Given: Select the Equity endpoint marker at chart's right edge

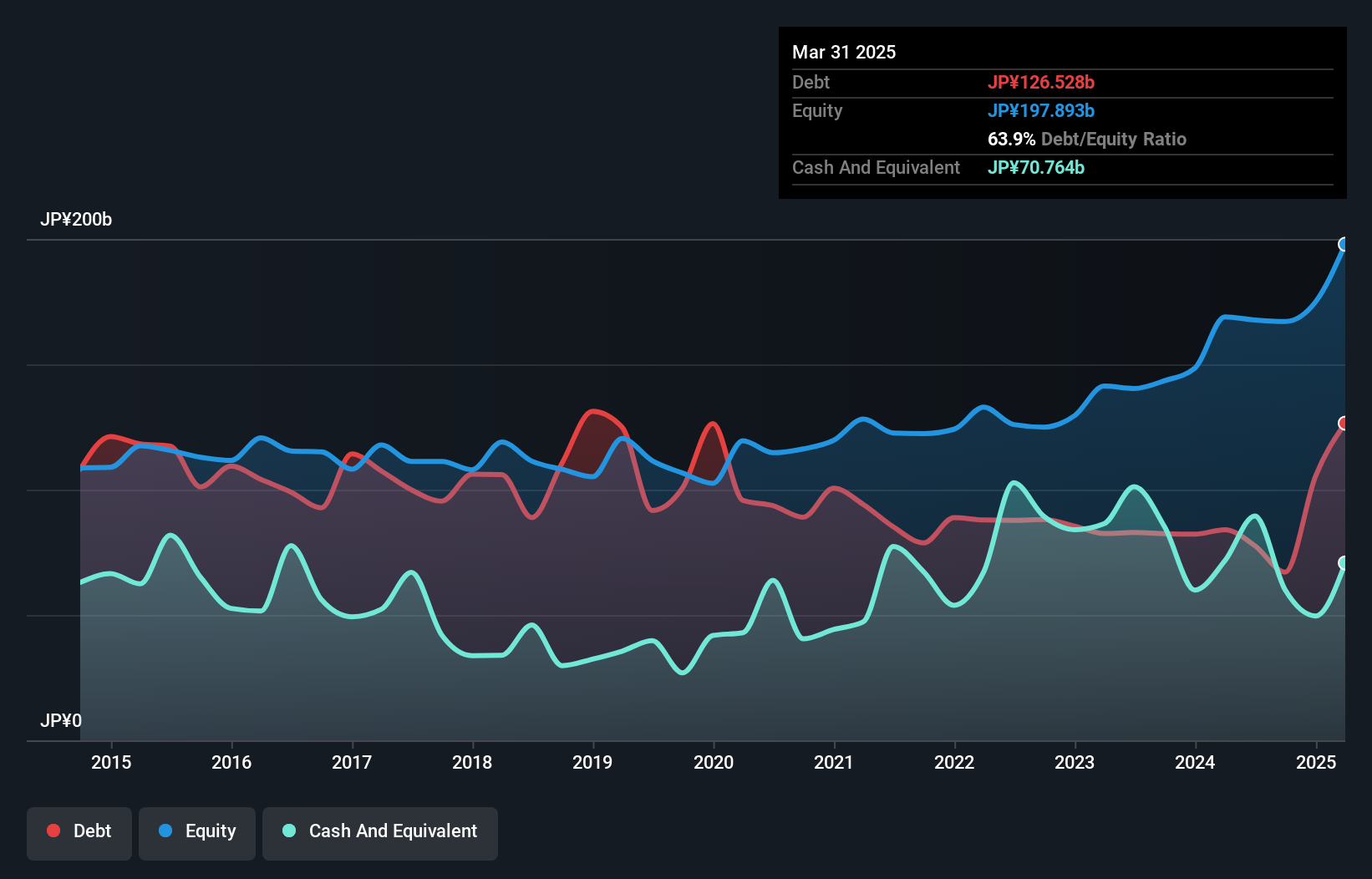Looking at the screenshot, I should point(1344,244).
